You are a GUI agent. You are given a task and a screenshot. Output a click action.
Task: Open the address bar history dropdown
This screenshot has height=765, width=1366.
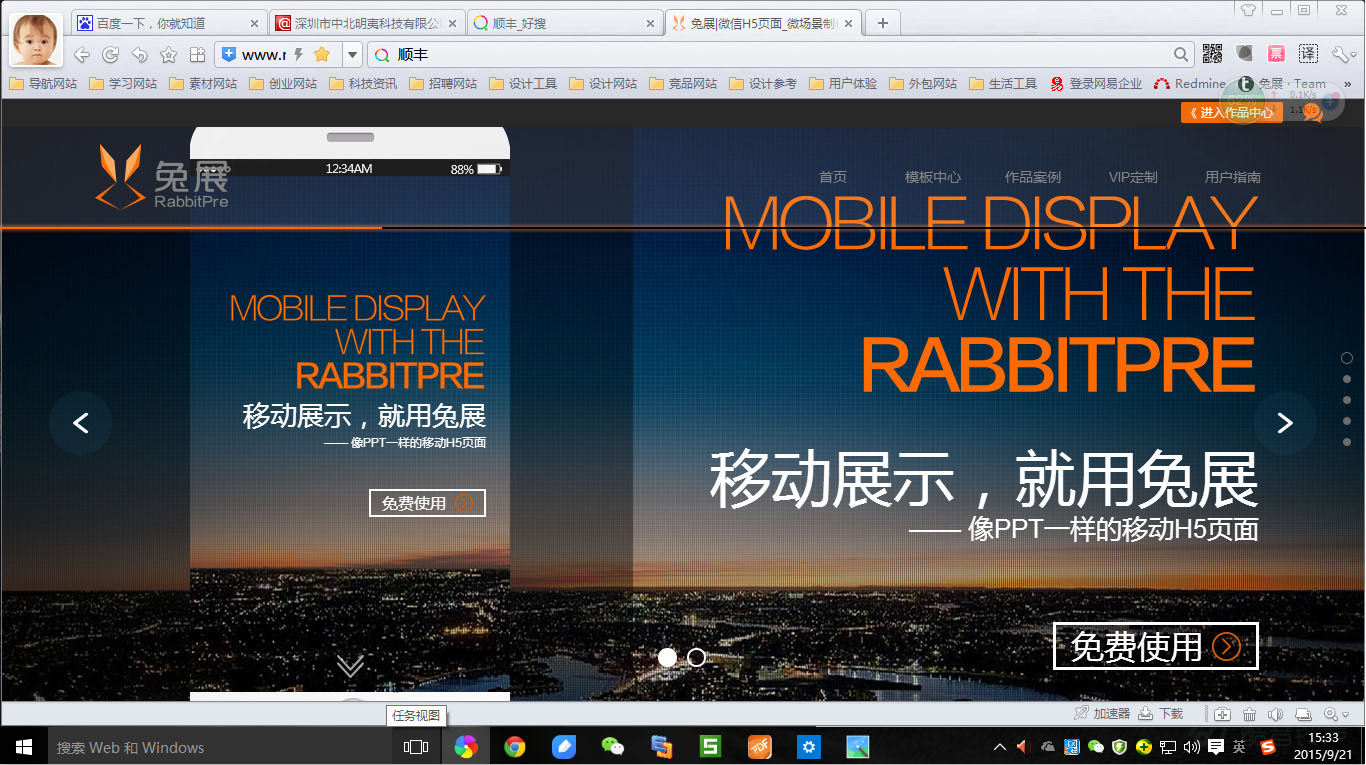coord(352,55)
